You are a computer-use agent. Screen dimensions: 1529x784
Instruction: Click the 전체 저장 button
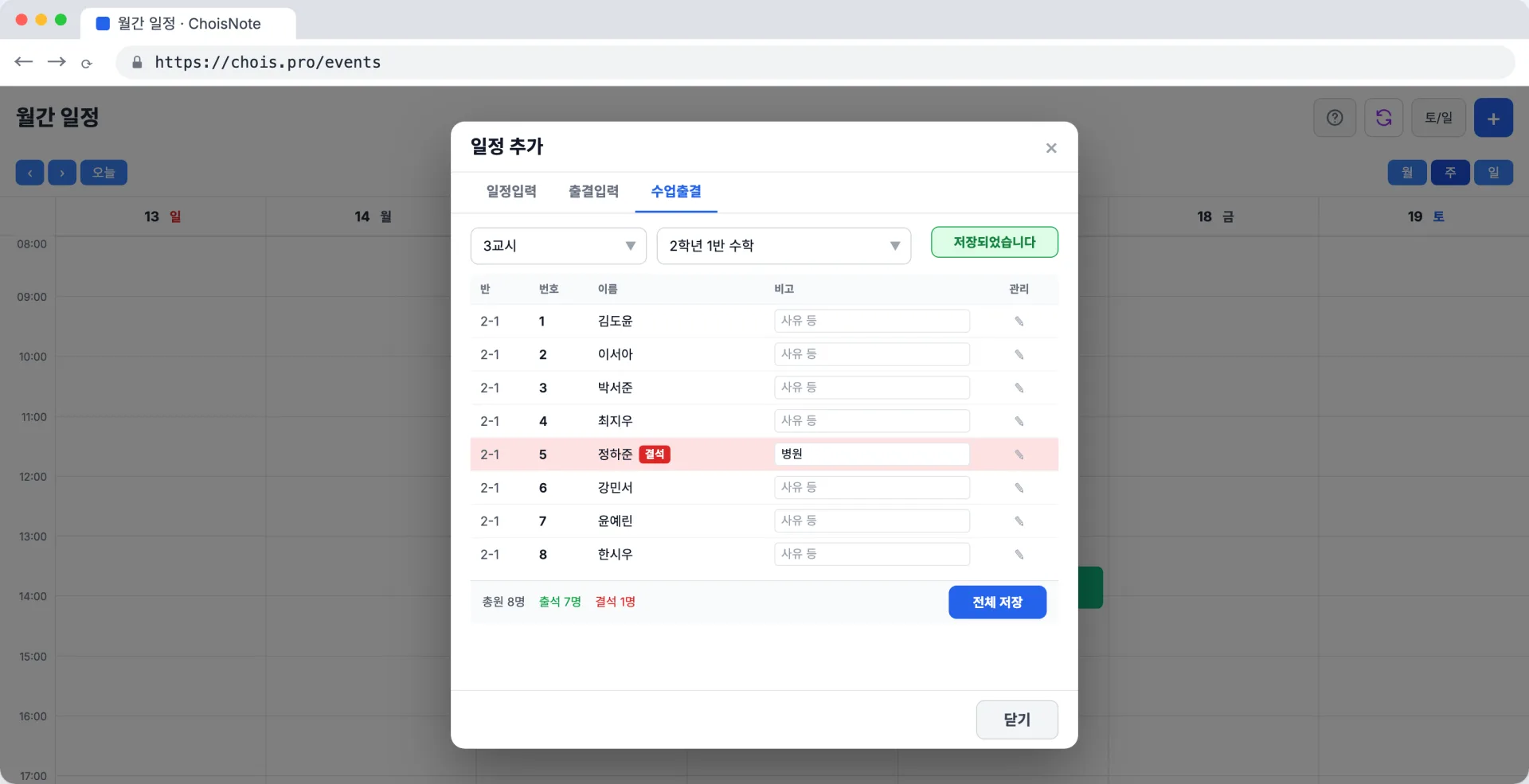point(997,603)
